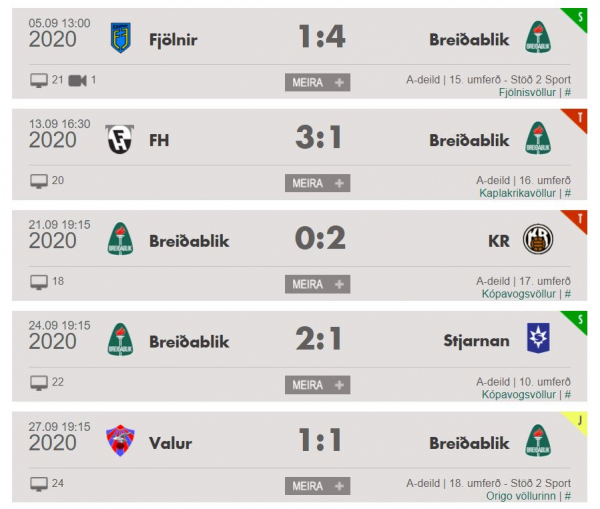Open the Kaplakrikavöllur venue link

[517, 193]
